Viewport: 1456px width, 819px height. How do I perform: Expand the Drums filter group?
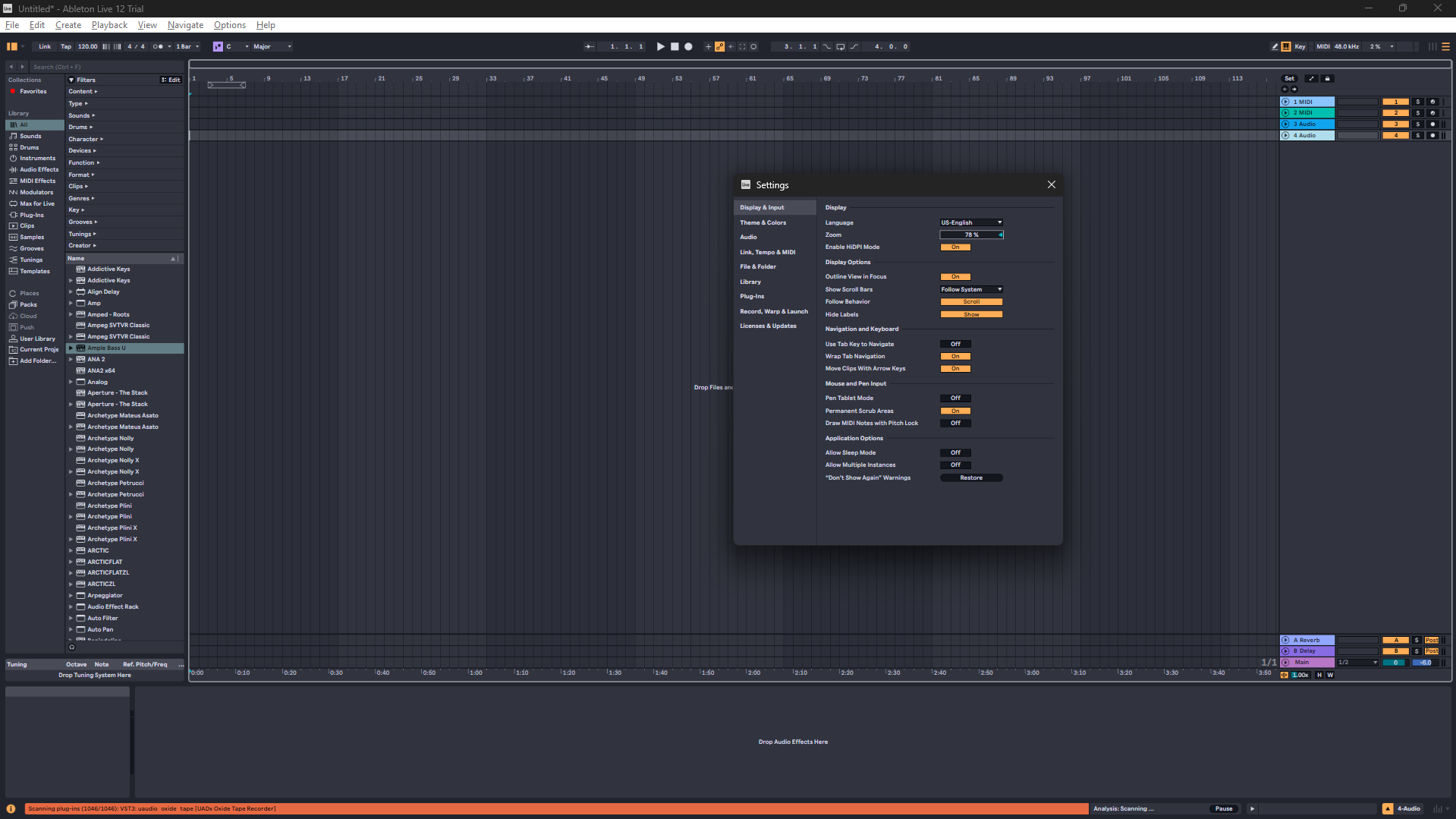click(x=80, y=128)
